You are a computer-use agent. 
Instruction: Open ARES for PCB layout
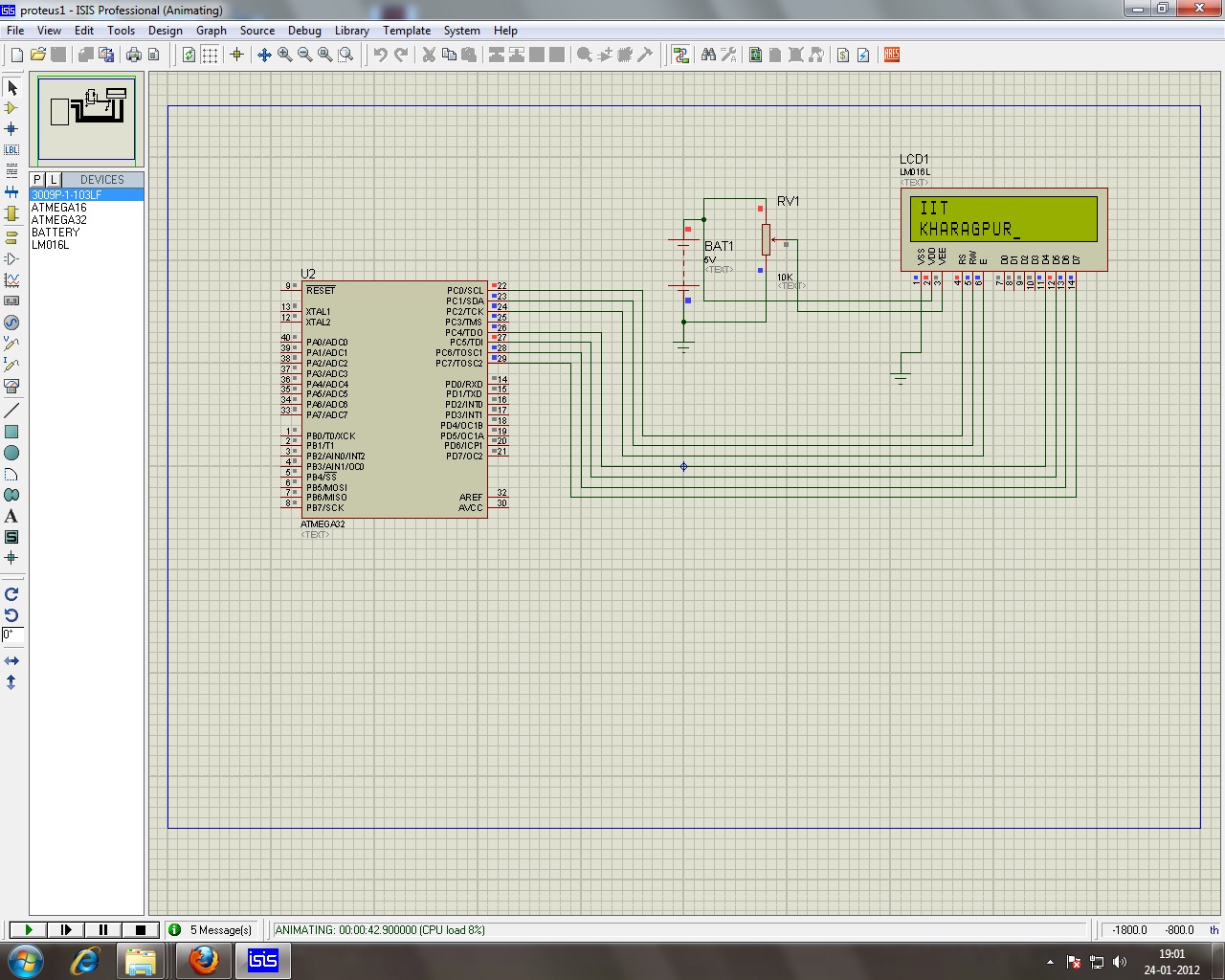coord(891,55)
